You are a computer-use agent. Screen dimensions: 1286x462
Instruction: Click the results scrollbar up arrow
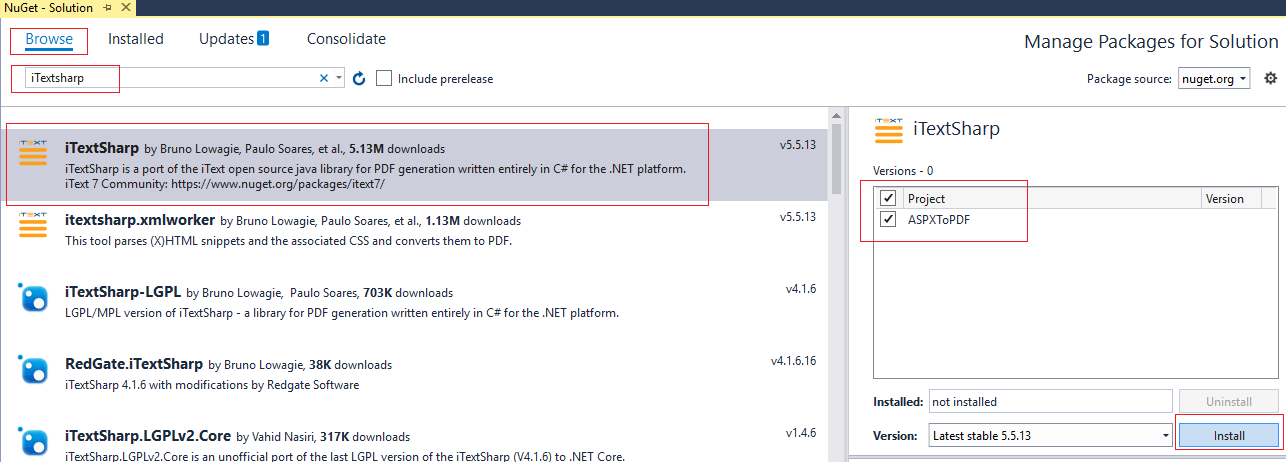836,115
